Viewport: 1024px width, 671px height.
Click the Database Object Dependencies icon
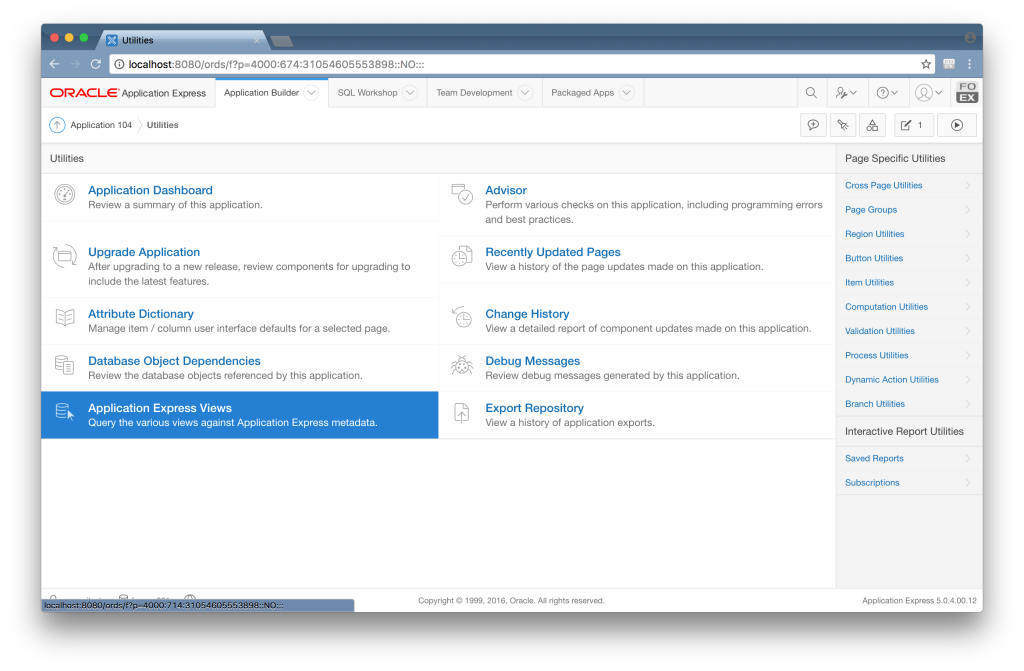point(65,365)
